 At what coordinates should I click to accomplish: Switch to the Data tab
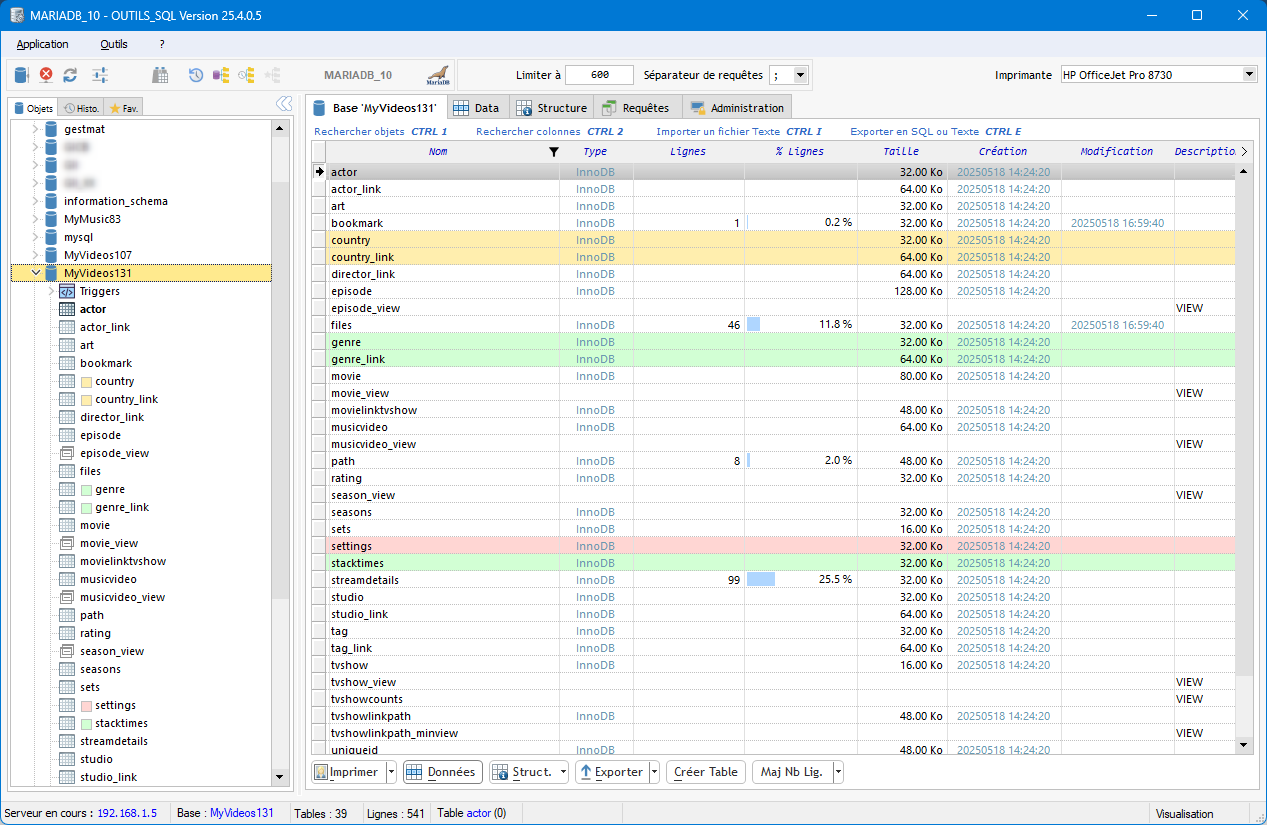[x=476, y=108]
